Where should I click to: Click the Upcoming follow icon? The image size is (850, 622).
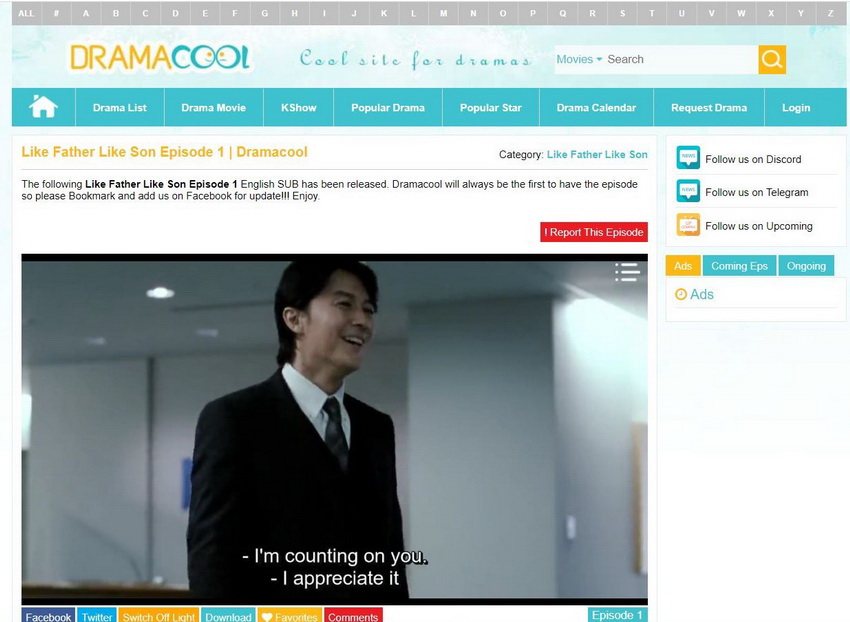pos(688,225)
